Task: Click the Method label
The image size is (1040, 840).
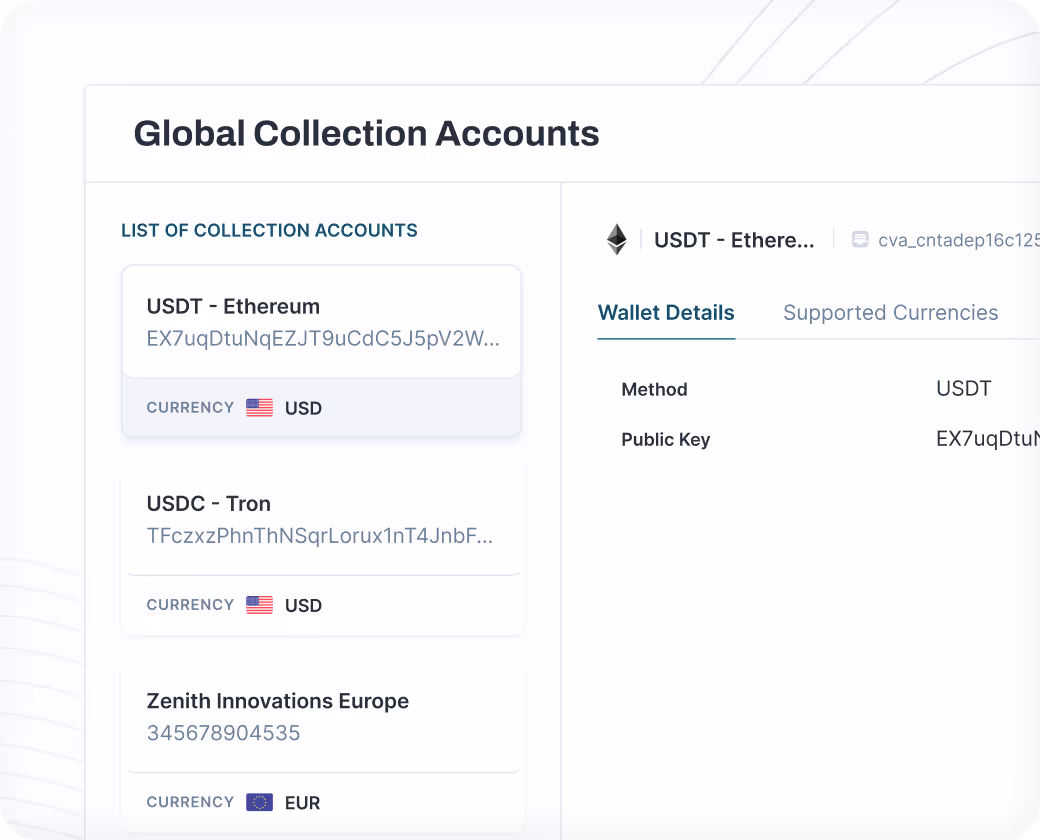Action: (654, 389)
